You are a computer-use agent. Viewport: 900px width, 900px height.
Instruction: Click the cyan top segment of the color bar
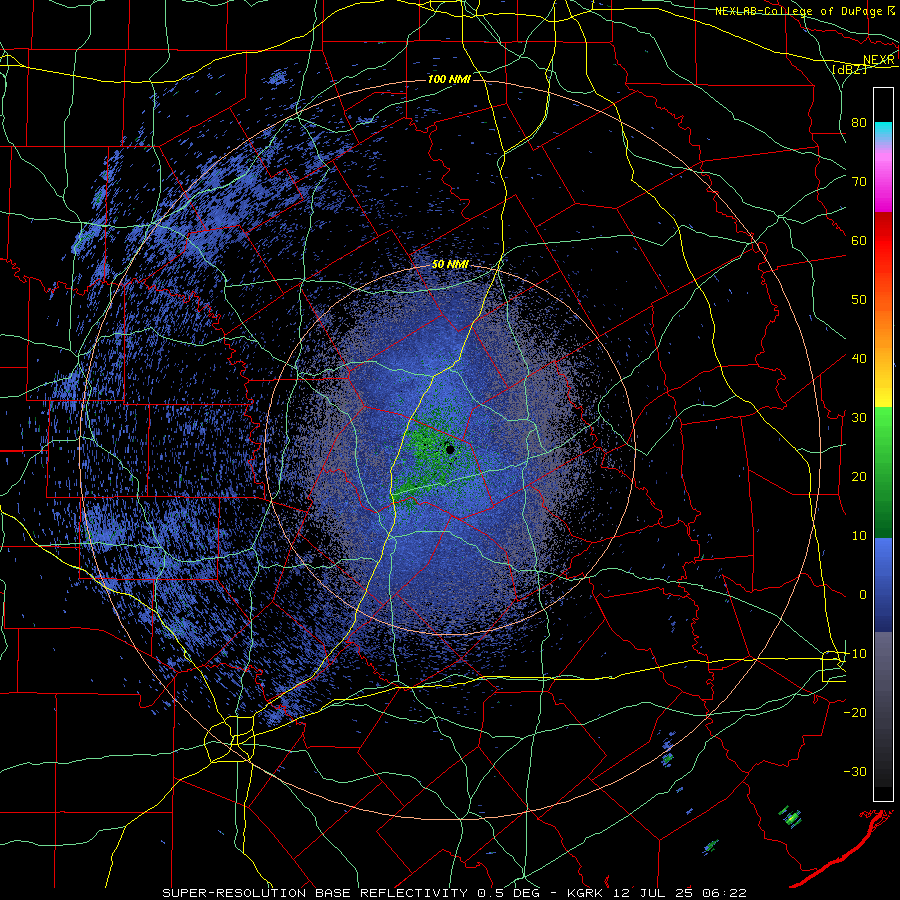(x=883, y=132)
